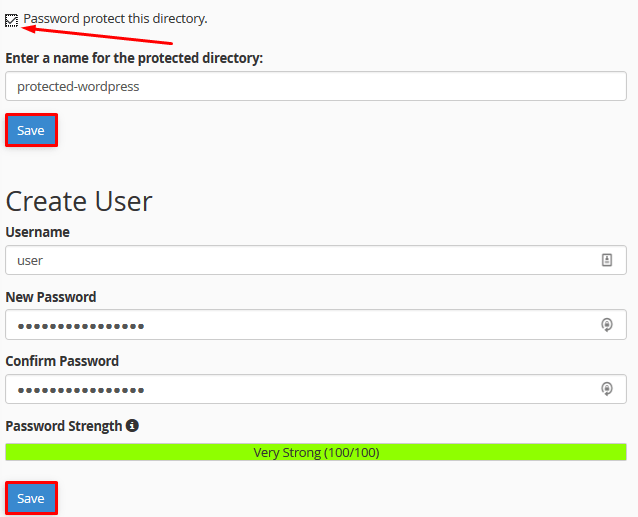Click the Password Strength label text
Viewport: 638px width, 517px height.
[x=63, y=425]
